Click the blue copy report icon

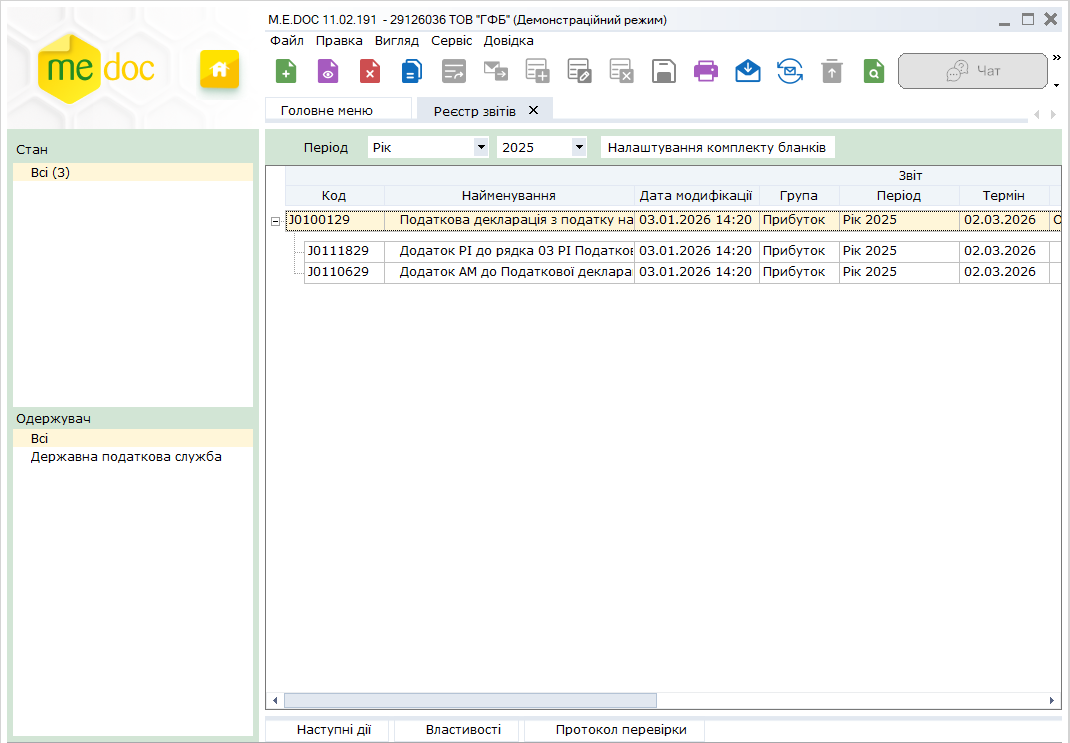[x=412, y=71]
